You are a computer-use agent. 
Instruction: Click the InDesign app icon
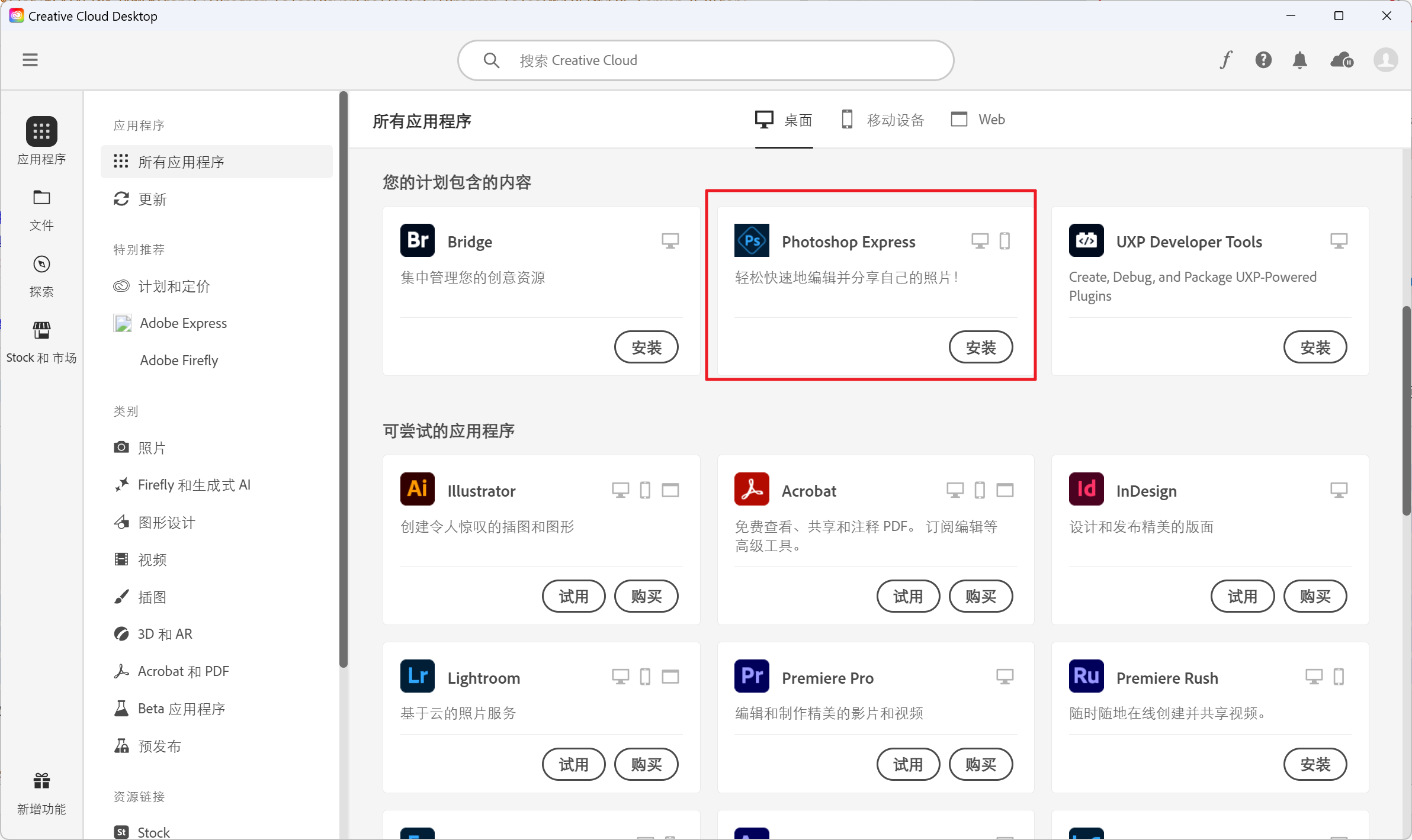tap(1086, 489)
